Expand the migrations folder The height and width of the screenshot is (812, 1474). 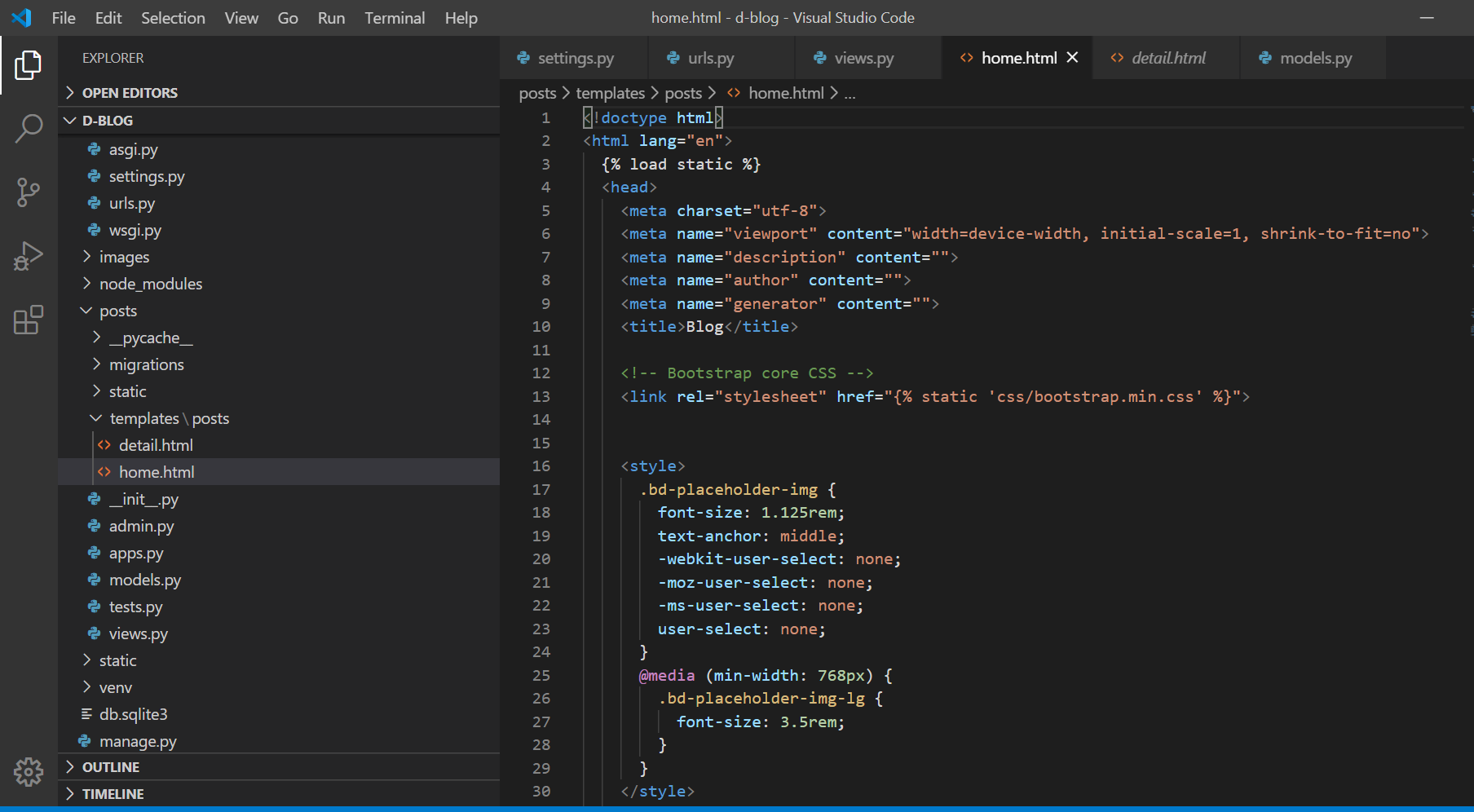(x=96, y=364)
